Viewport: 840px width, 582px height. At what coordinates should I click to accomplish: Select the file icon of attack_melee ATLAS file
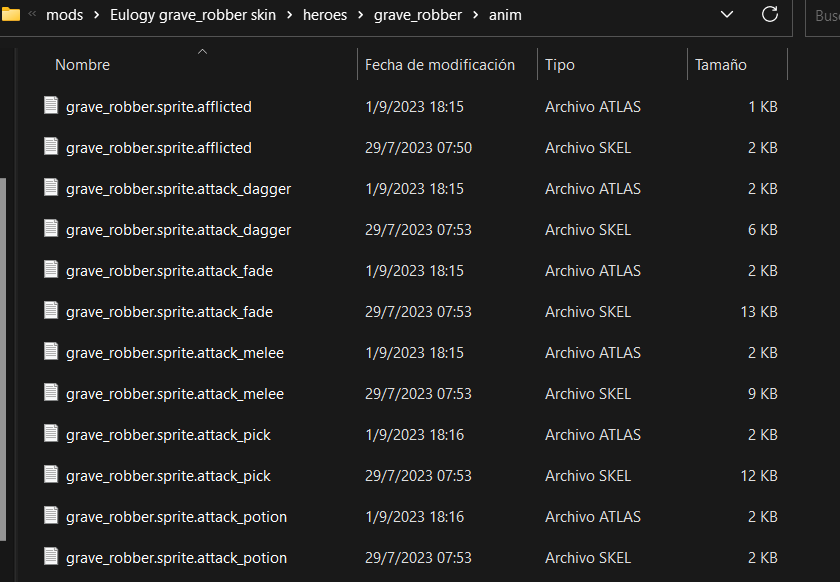click(x=51, y=352)
